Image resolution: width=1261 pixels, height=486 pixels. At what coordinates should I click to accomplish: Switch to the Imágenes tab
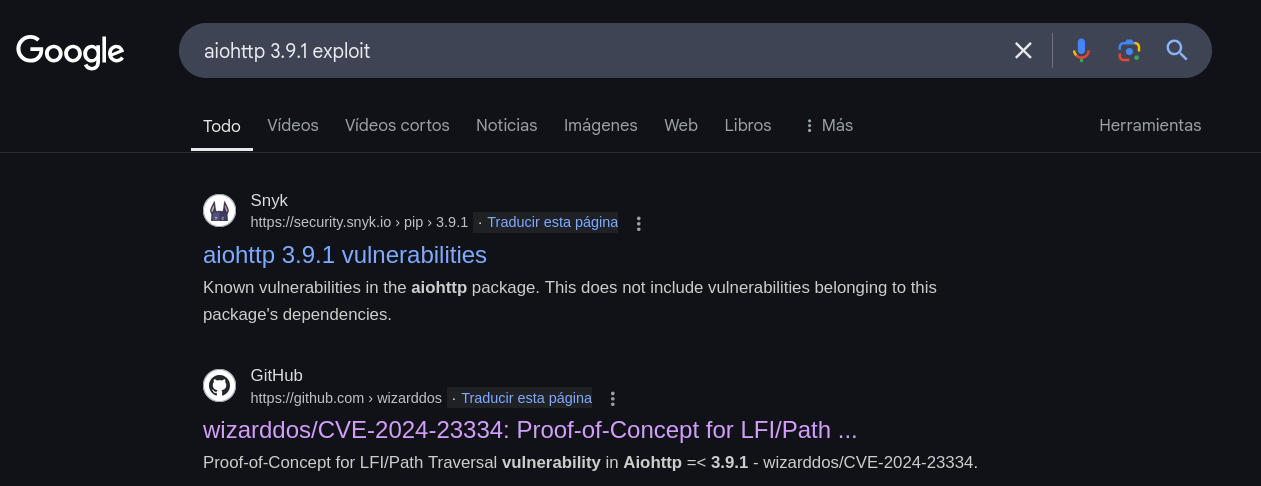click(x=601, y=126)
